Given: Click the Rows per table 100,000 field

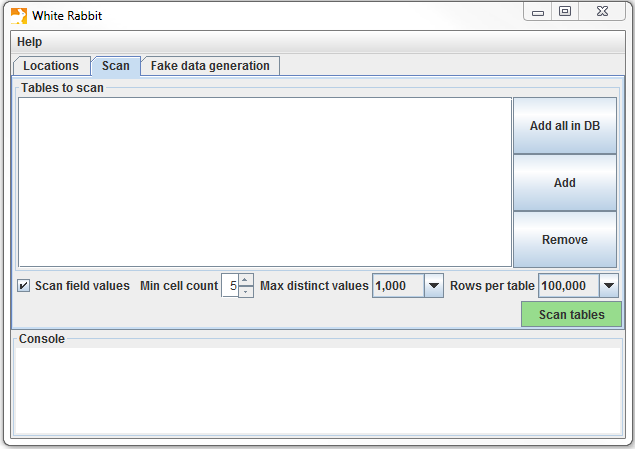Looking at the screenshot, I should pyautogui.click(x=569, y=286).
